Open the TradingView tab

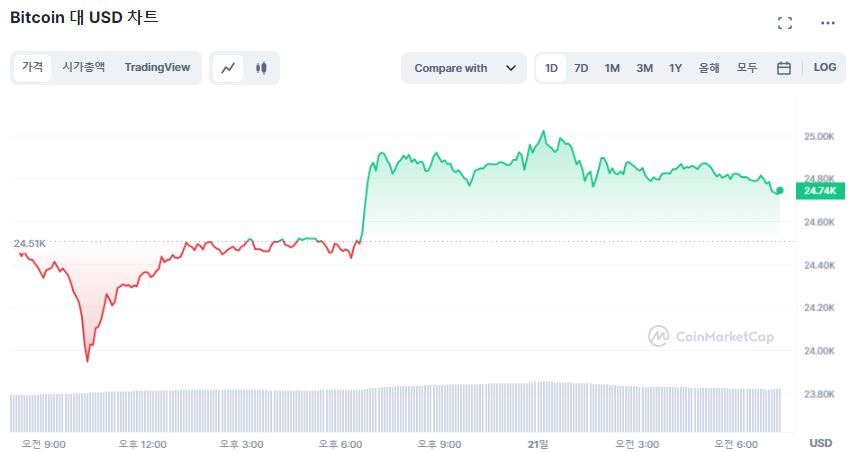coord(157,67)
